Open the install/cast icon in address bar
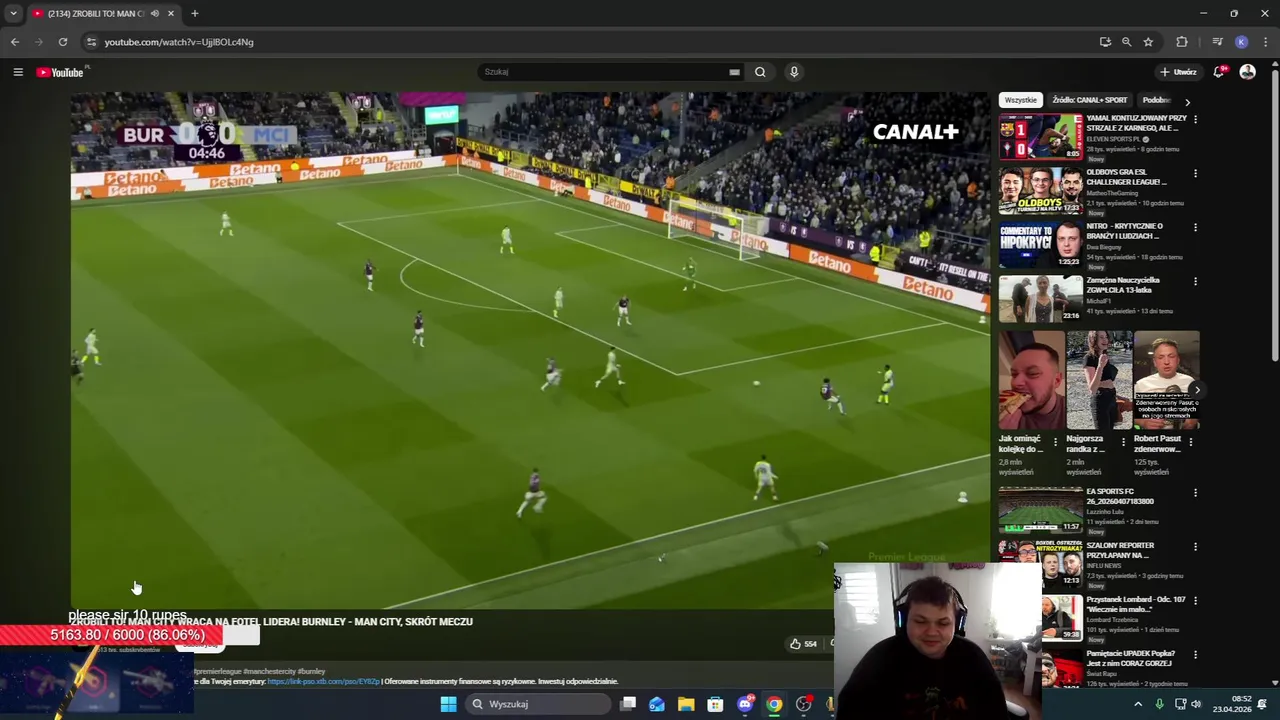The image size is (1280, 720). pos(1105,42)
